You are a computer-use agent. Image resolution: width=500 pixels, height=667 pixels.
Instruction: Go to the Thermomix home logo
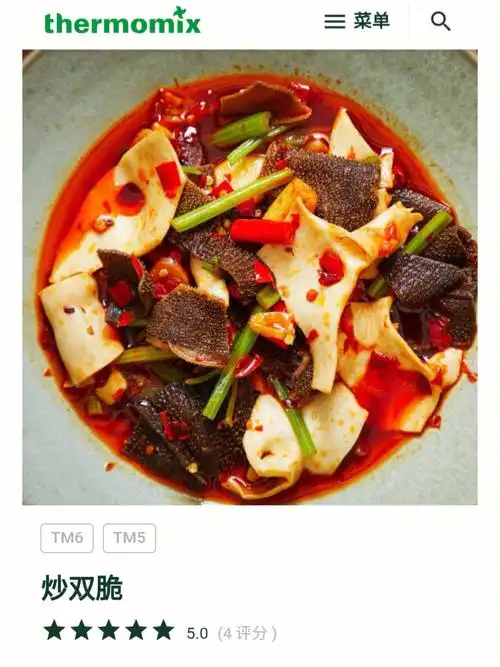click(x=122, y=20)
